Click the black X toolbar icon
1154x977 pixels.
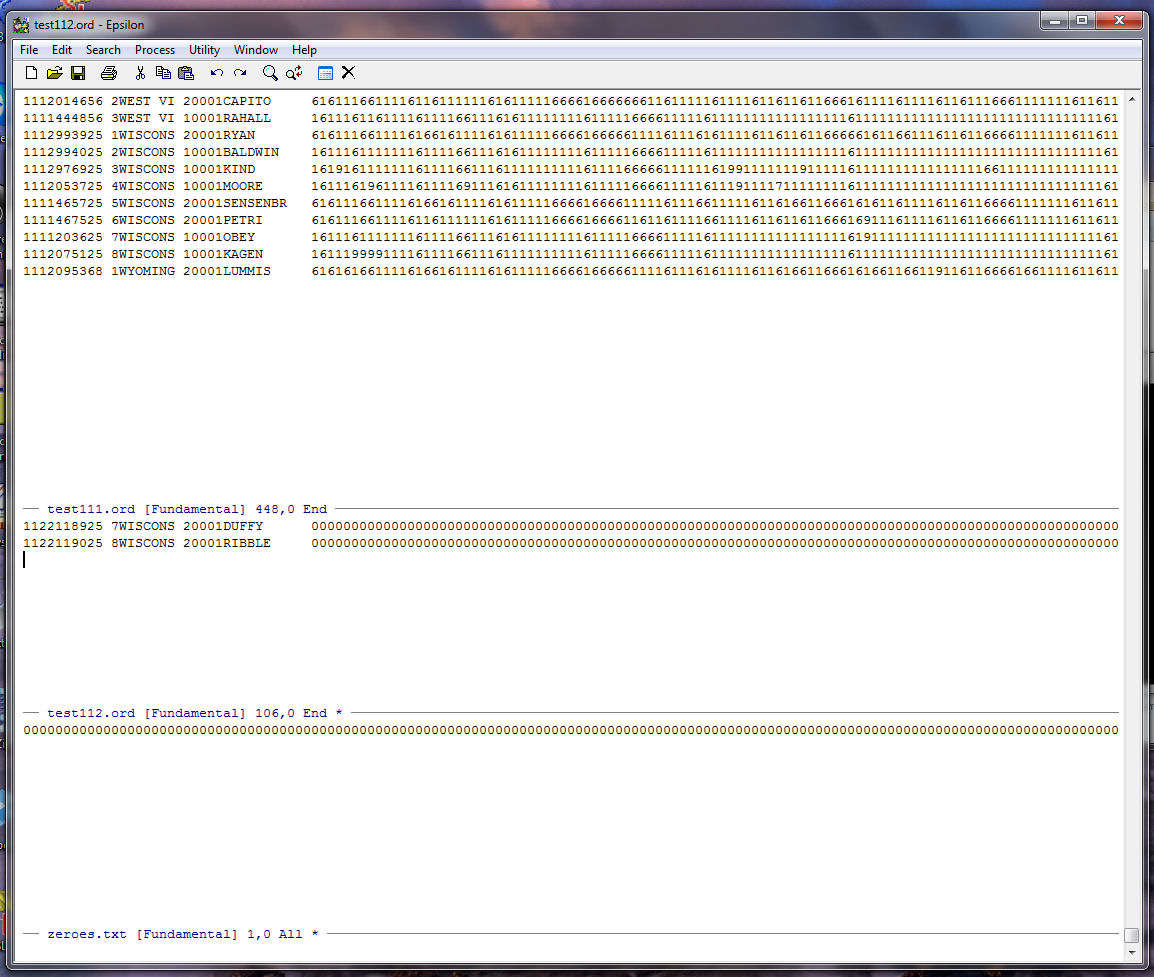pos(348,73)
